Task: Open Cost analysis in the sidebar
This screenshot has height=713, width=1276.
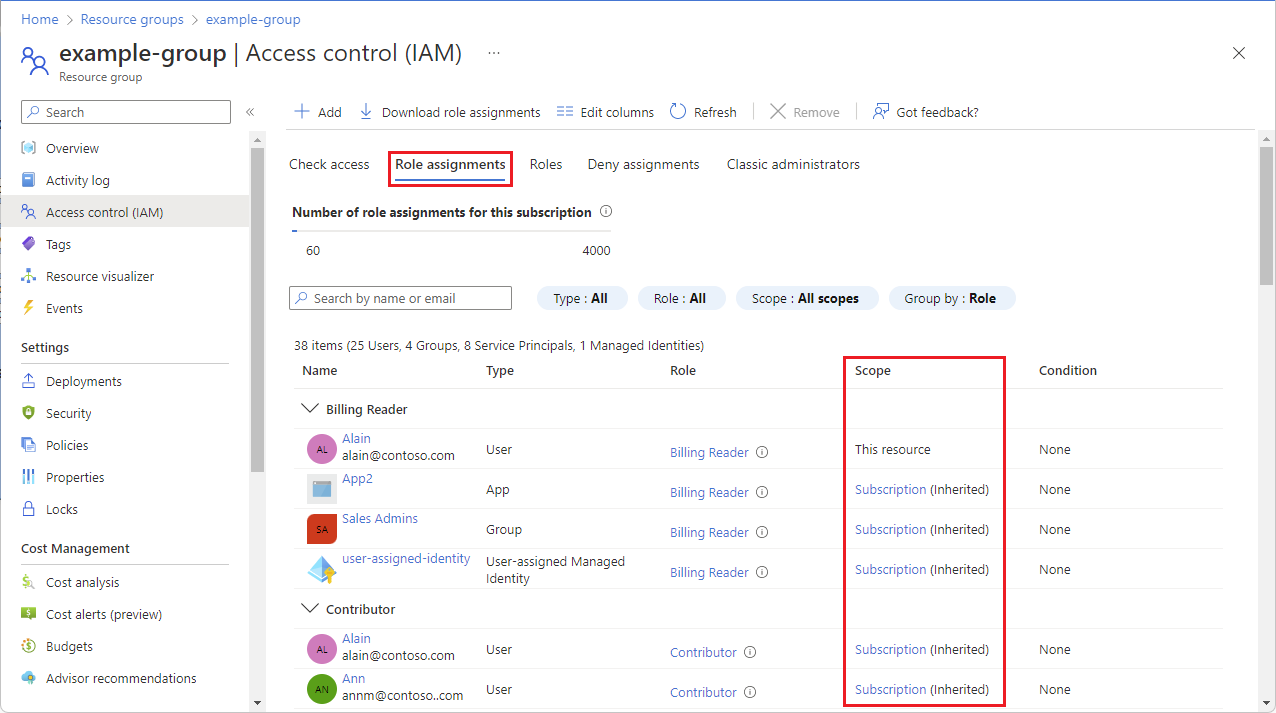Action: pos(31,581)
